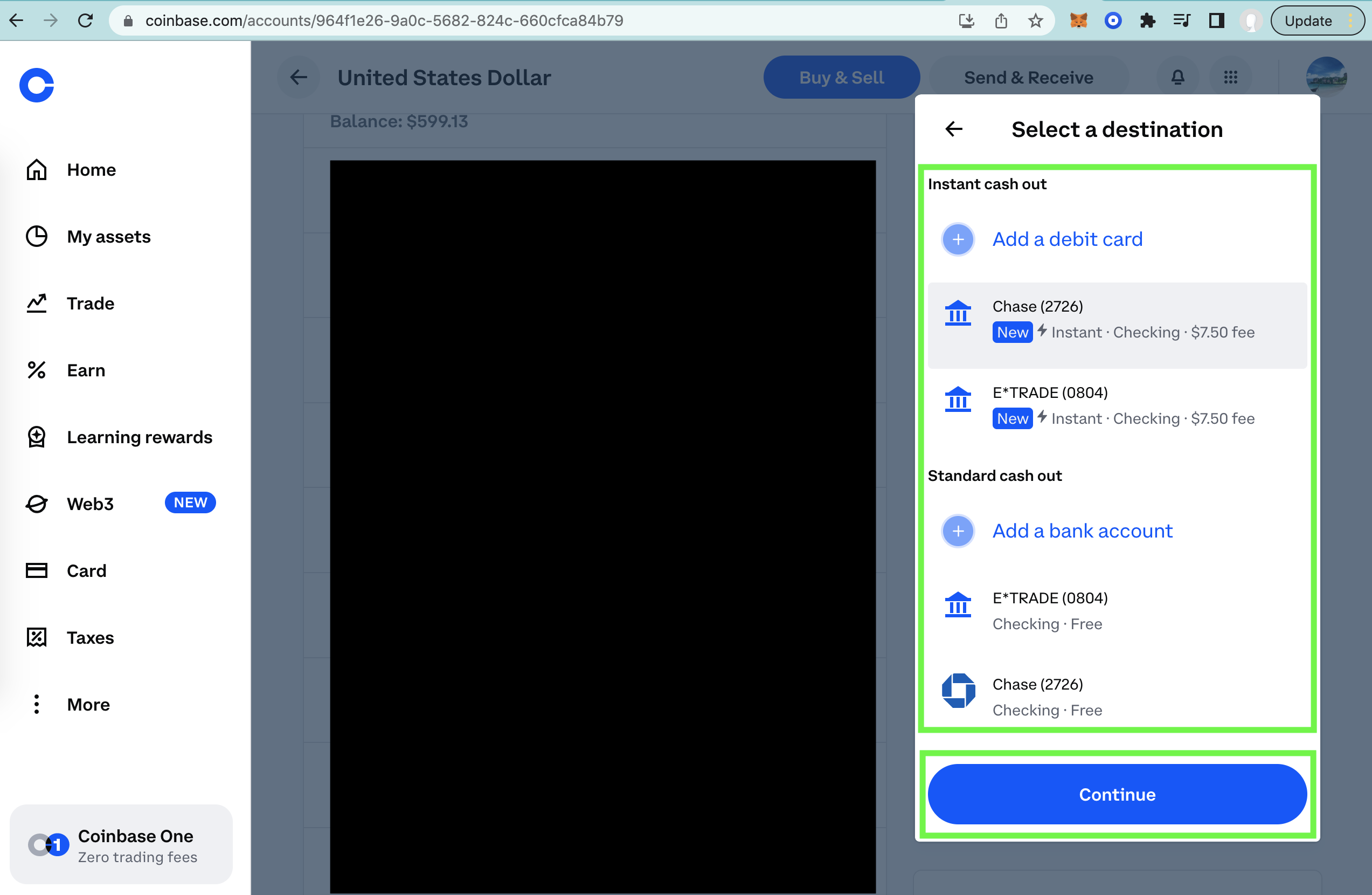Click the address bar URL

coord(384,21)
